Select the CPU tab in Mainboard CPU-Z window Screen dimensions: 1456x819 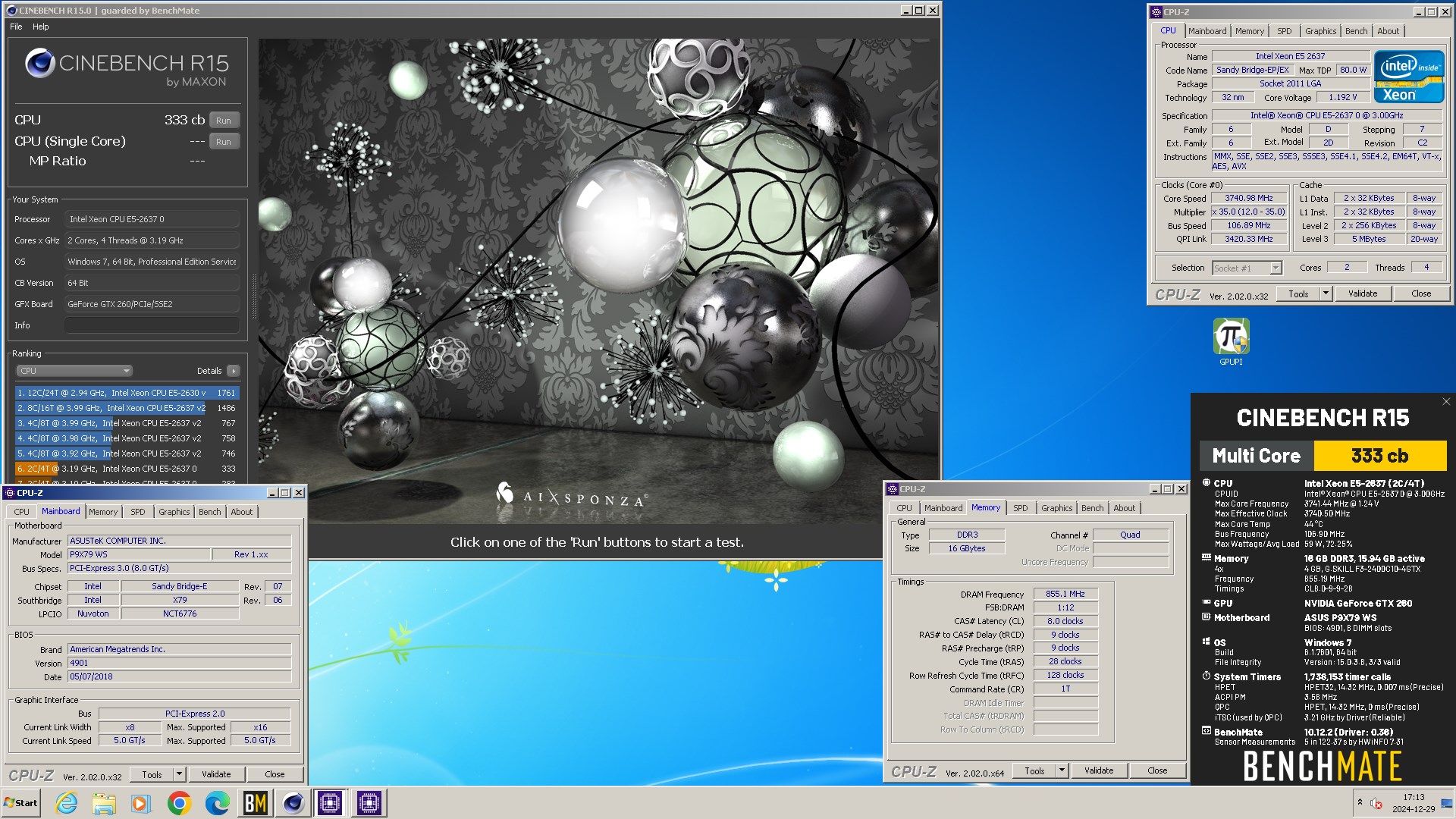(x=21, y=512)
